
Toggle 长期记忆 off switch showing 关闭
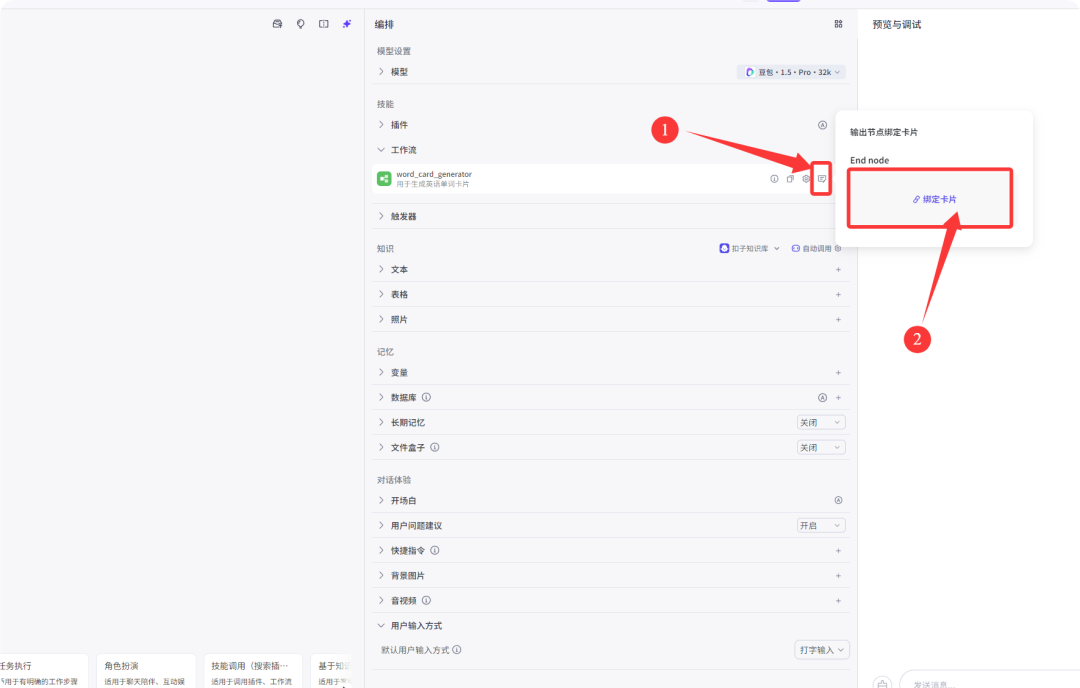(x=821, y=421)
